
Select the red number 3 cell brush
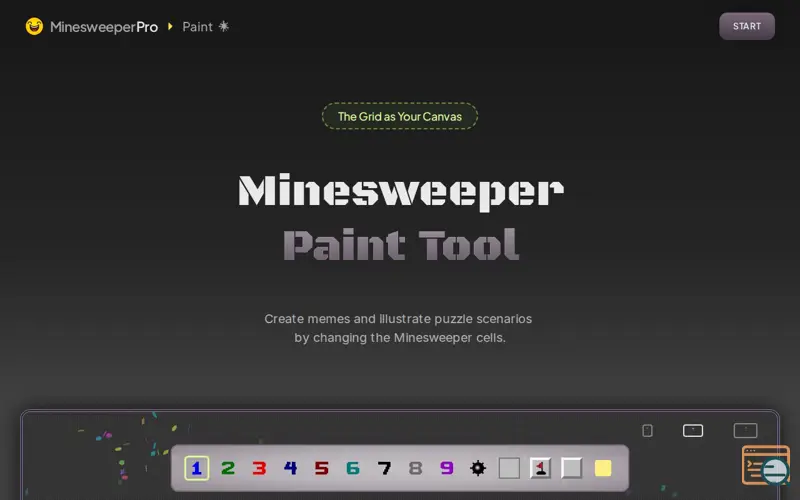[259, 468]
